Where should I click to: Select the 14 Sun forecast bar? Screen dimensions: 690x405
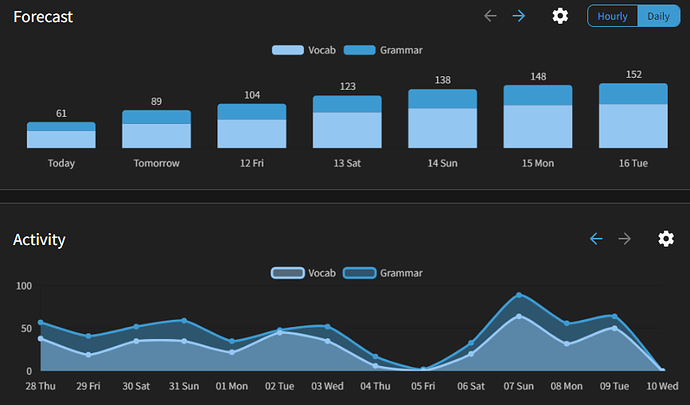pos(442,119)
